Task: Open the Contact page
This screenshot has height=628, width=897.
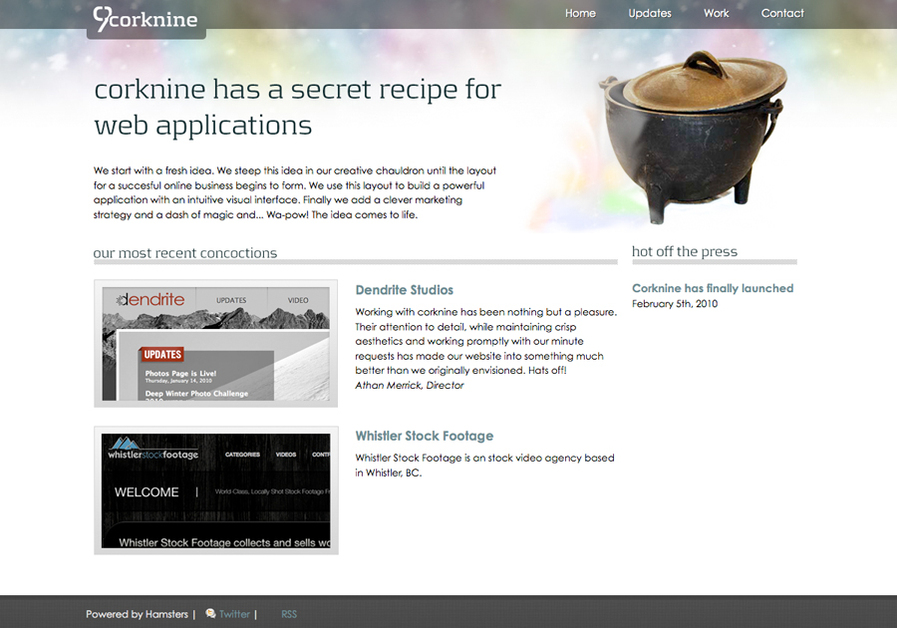Action: [x=782, y=13]
